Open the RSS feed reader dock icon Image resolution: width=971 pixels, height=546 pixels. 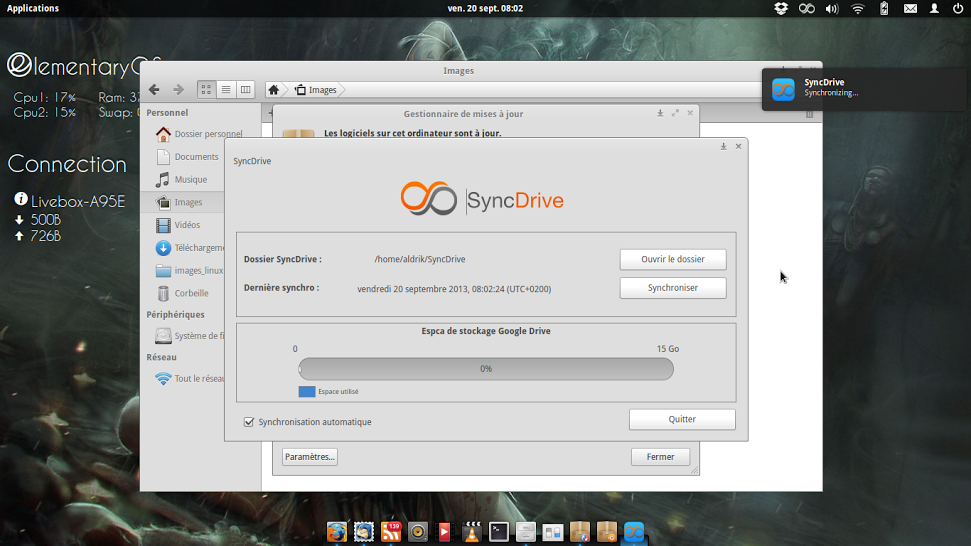(391, 532)
